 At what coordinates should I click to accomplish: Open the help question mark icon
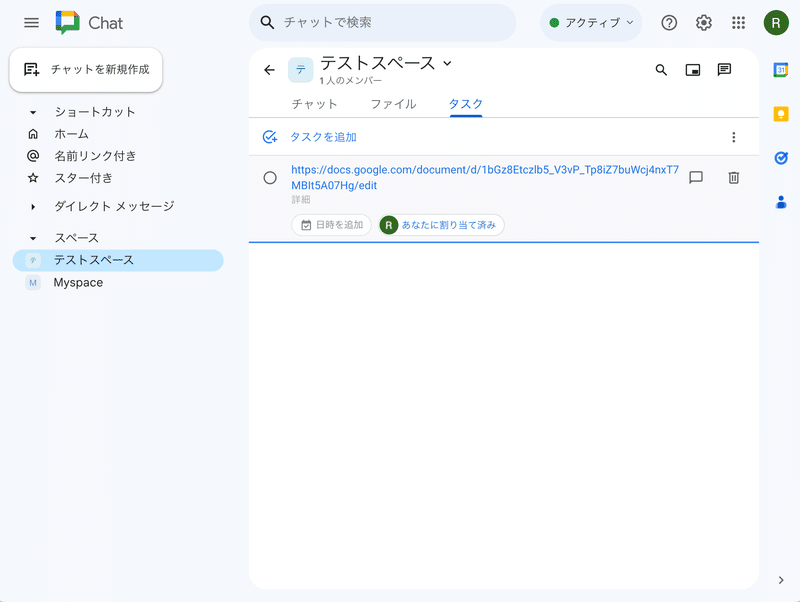pyautogui.click(x=669, y=22)
